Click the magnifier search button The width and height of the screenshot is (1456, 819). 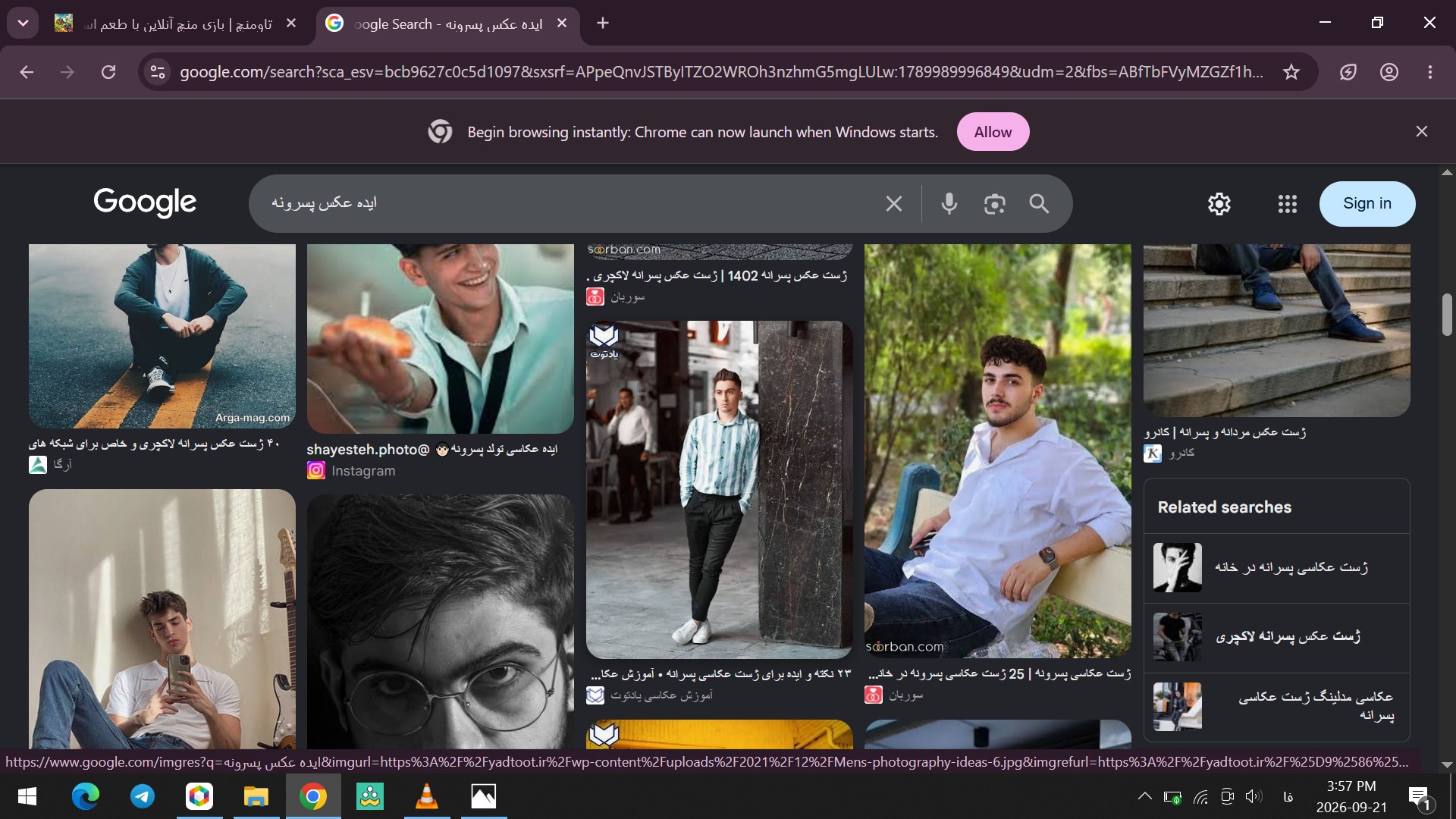(1039, 203)
